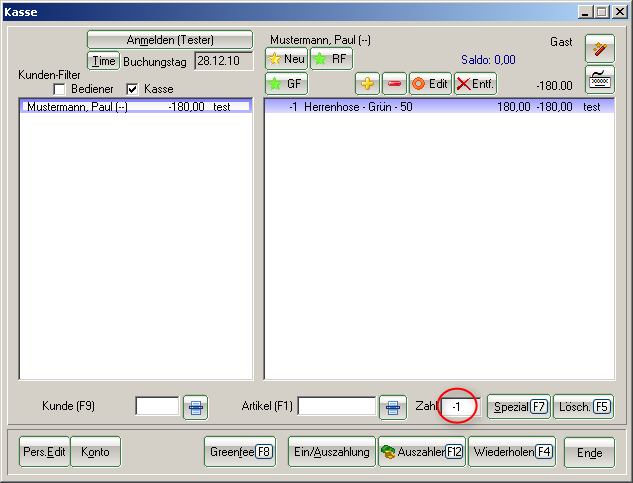Minimize the Kasse window

coord(585,12)
